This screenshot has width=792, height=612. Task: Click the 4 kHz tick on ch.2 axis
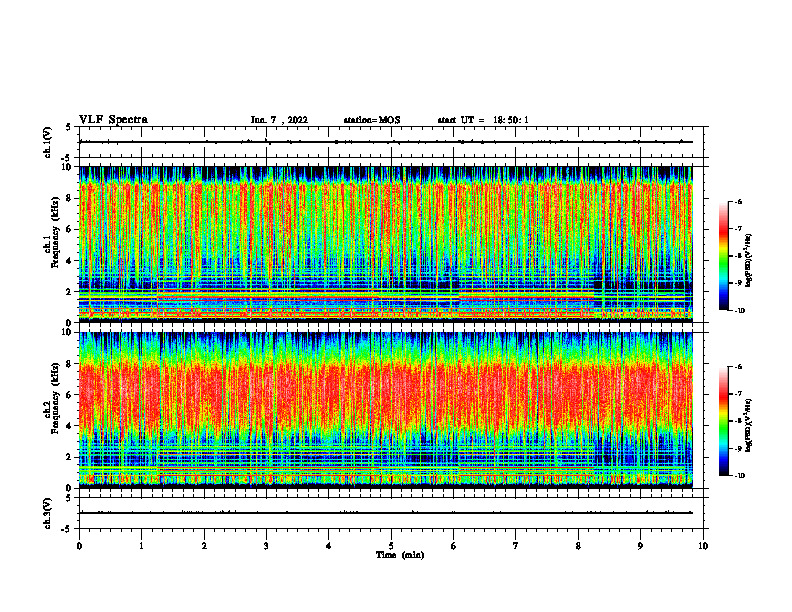[x=70, y=426]
